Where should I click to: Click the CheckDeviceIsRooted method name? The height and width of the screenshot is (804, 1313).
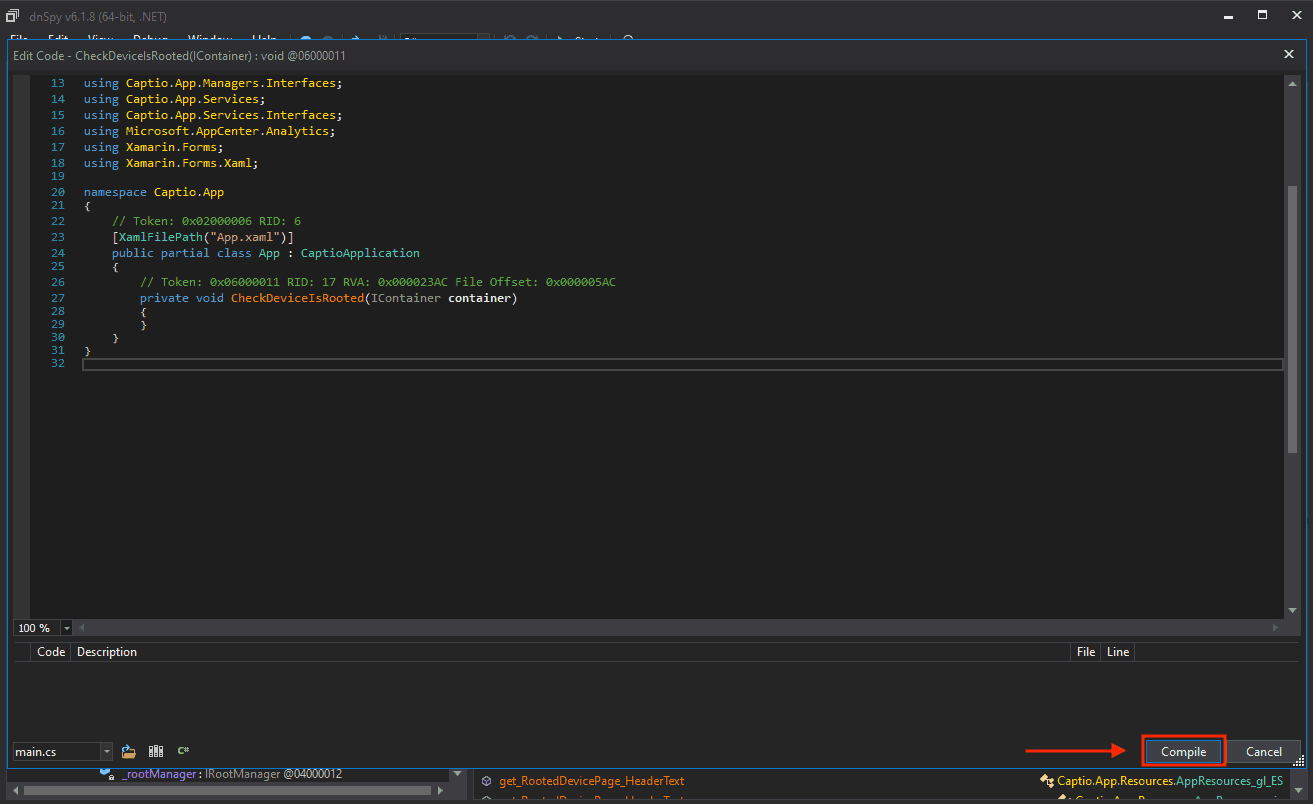tap(297, 298)
